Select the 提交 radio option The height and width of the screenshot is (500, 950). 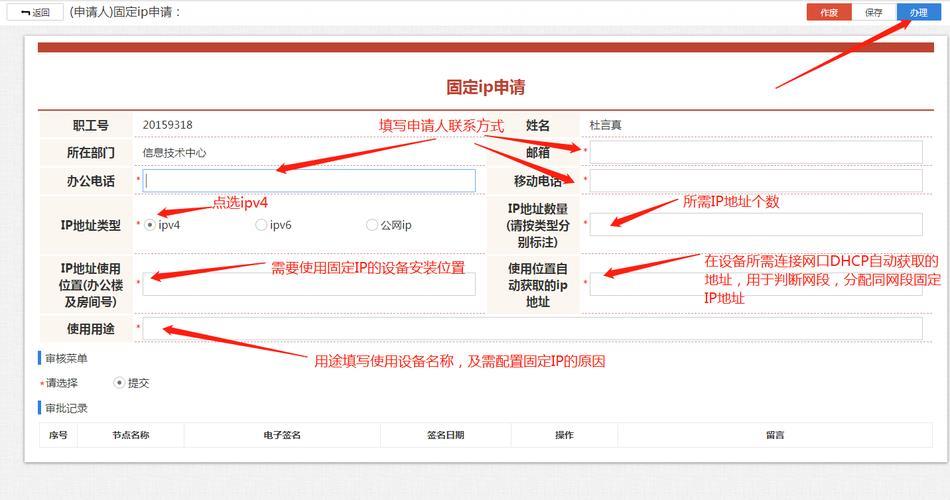[119, 382]
